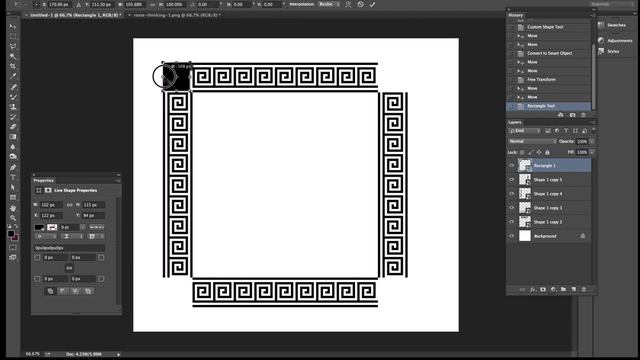Cancel transform with the circle-slash icon
This screenshot has width=640, height=360.
[x=360, y=4]
